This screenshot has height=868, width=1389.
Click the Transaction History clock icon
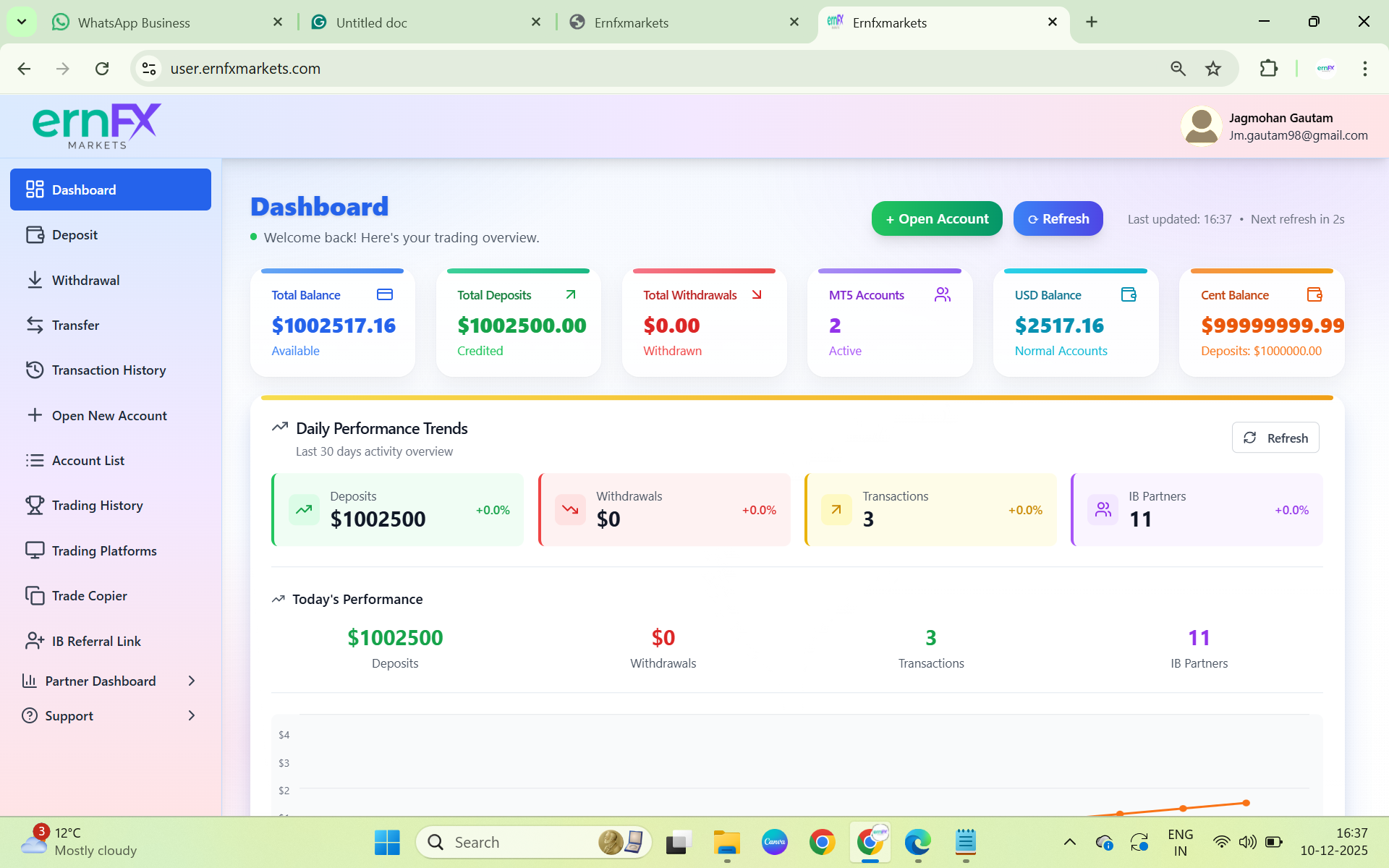point(35,370)
